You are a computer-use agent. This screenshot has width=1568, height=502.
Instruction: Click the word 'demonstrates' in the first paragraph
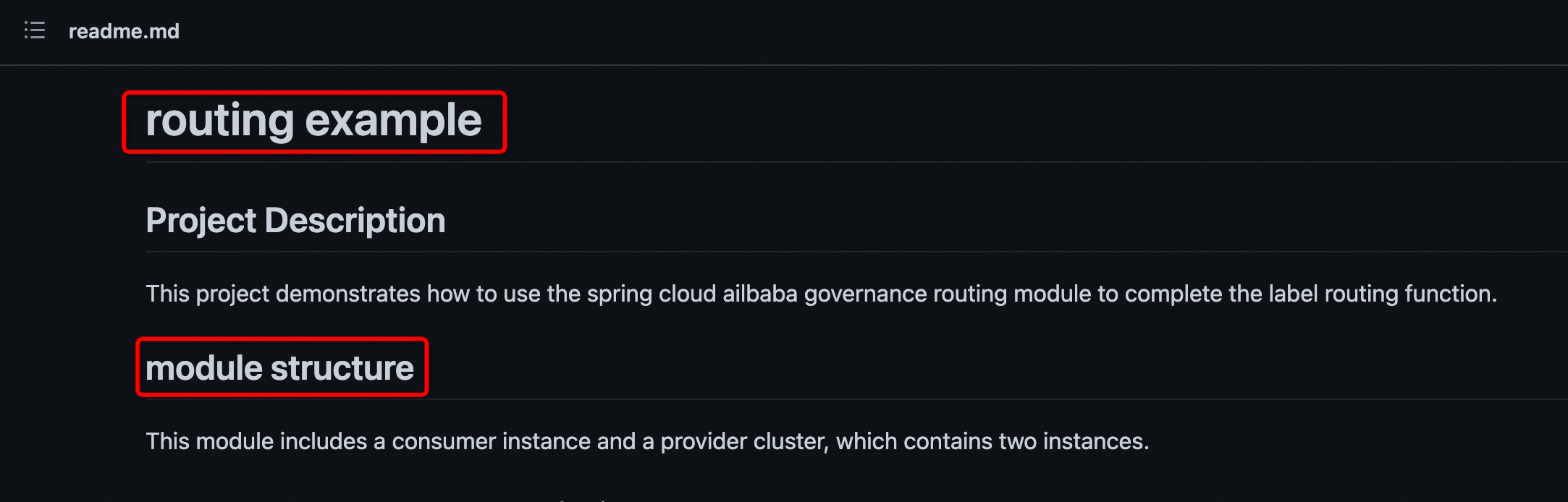click(x=348, y=294)
